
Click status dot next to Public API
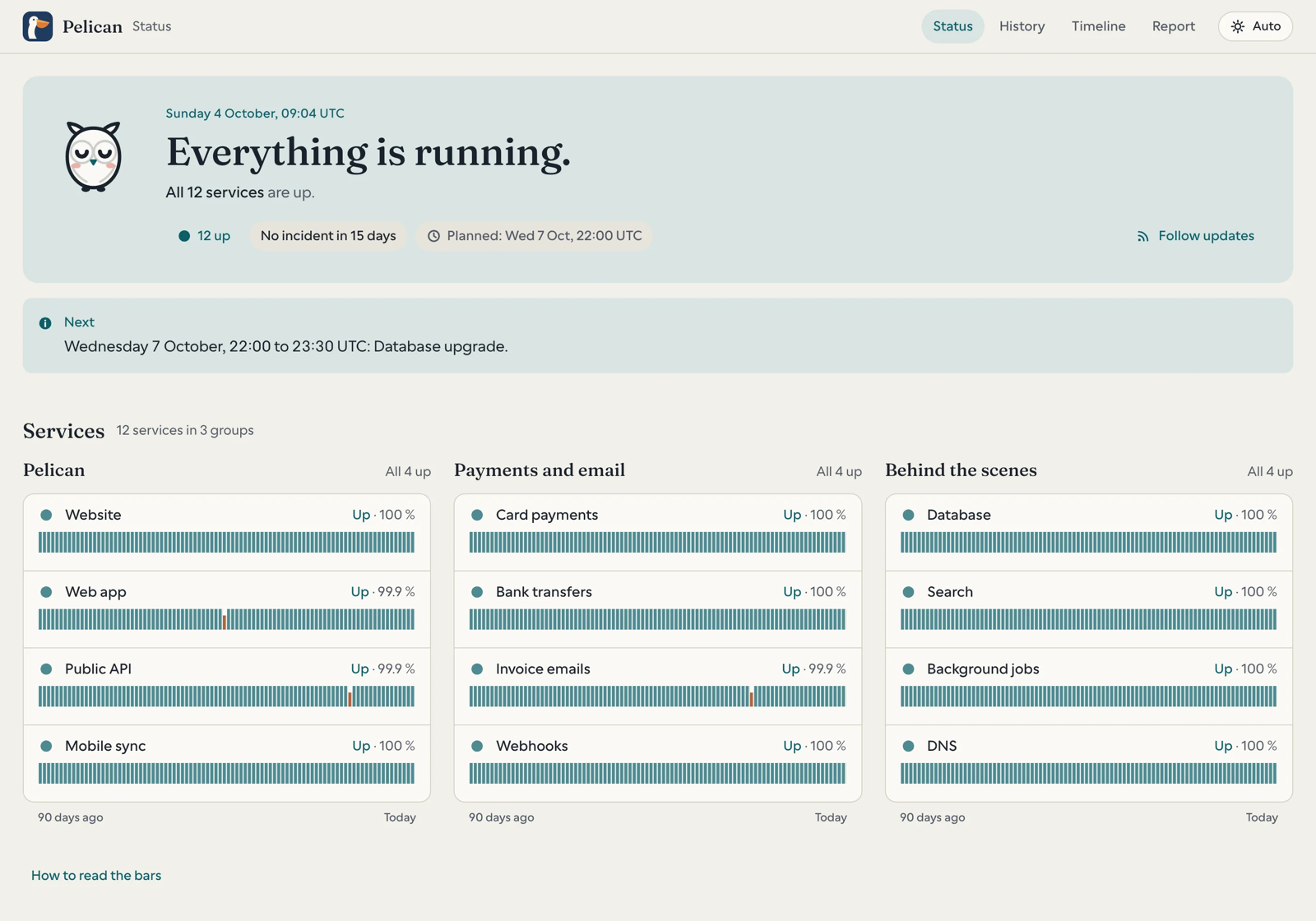point(46,669)
